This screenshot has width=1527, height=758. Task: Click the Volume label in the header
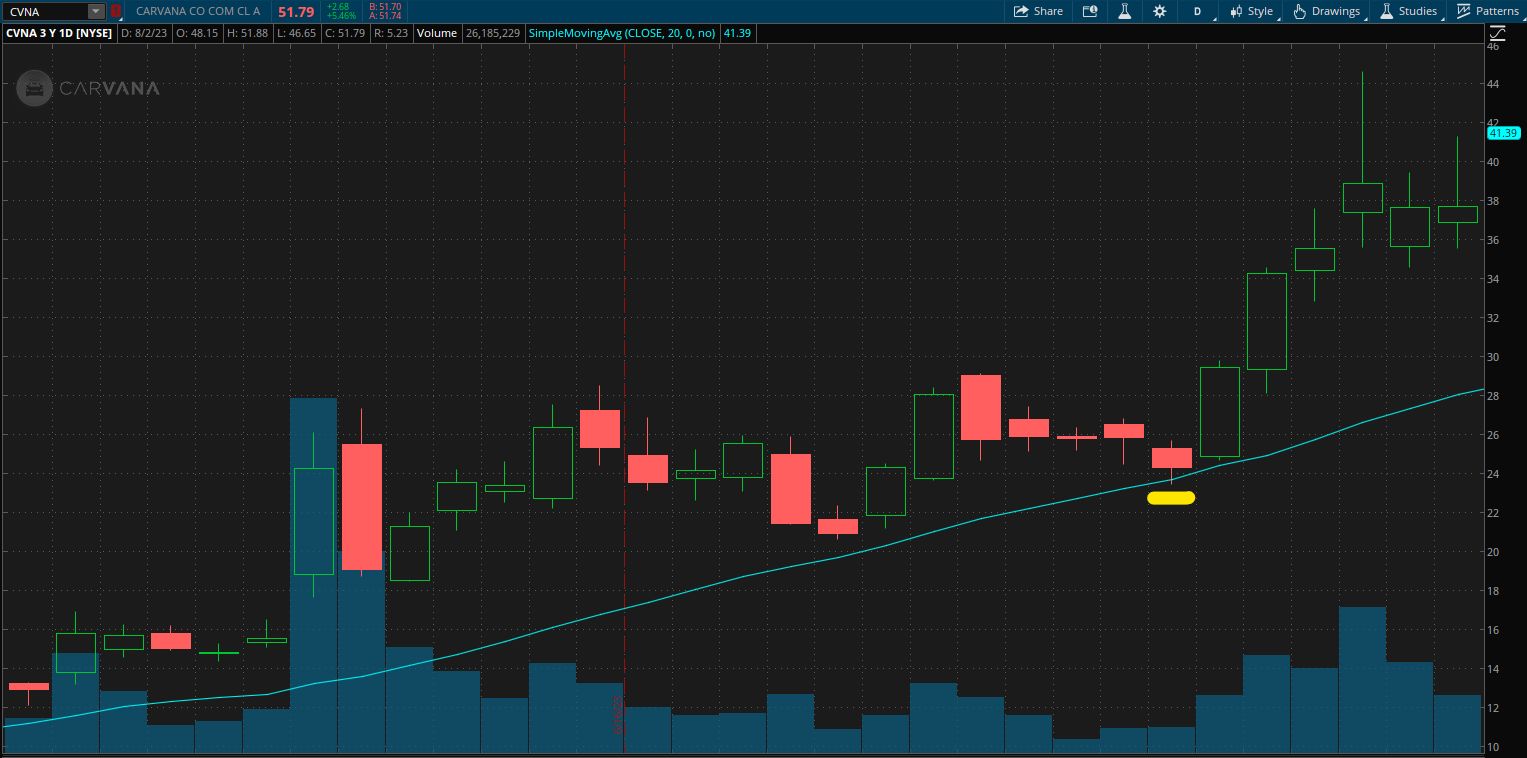[437, 33]
